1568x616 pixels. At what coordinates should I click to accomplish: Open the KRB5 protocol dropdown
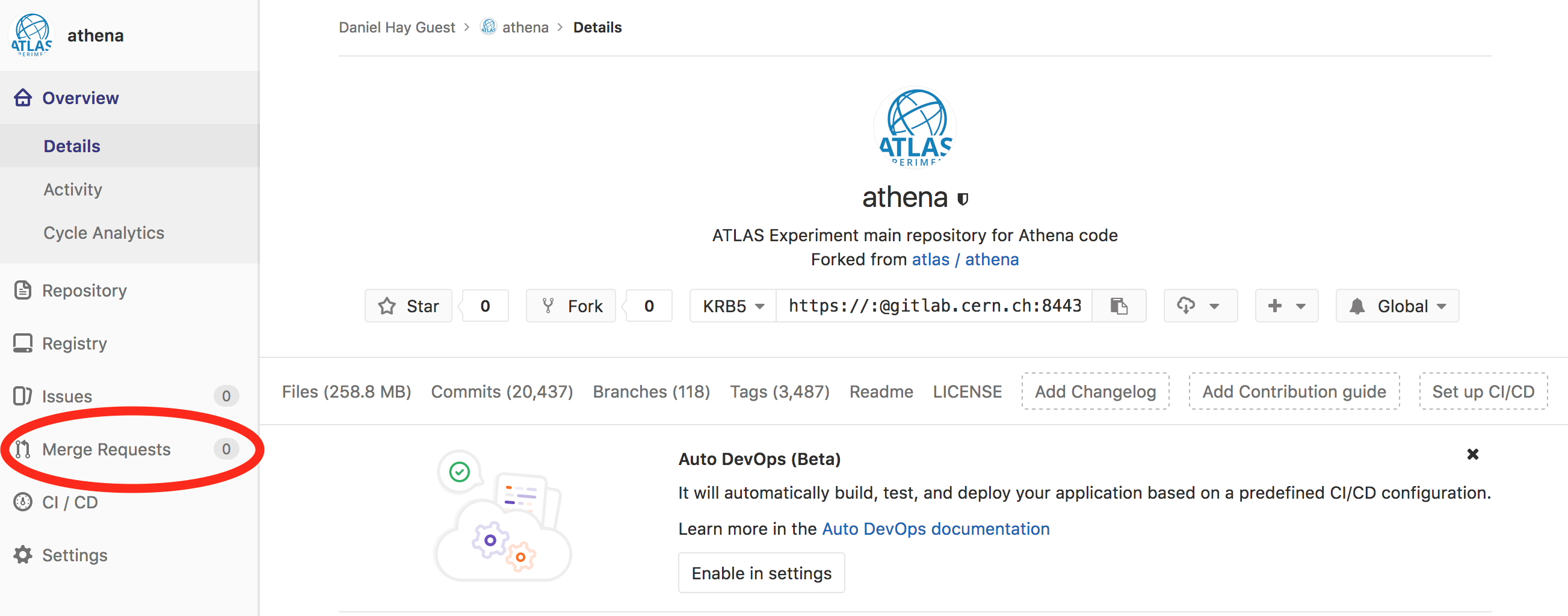pyautogui.click(x=733, y=306)
